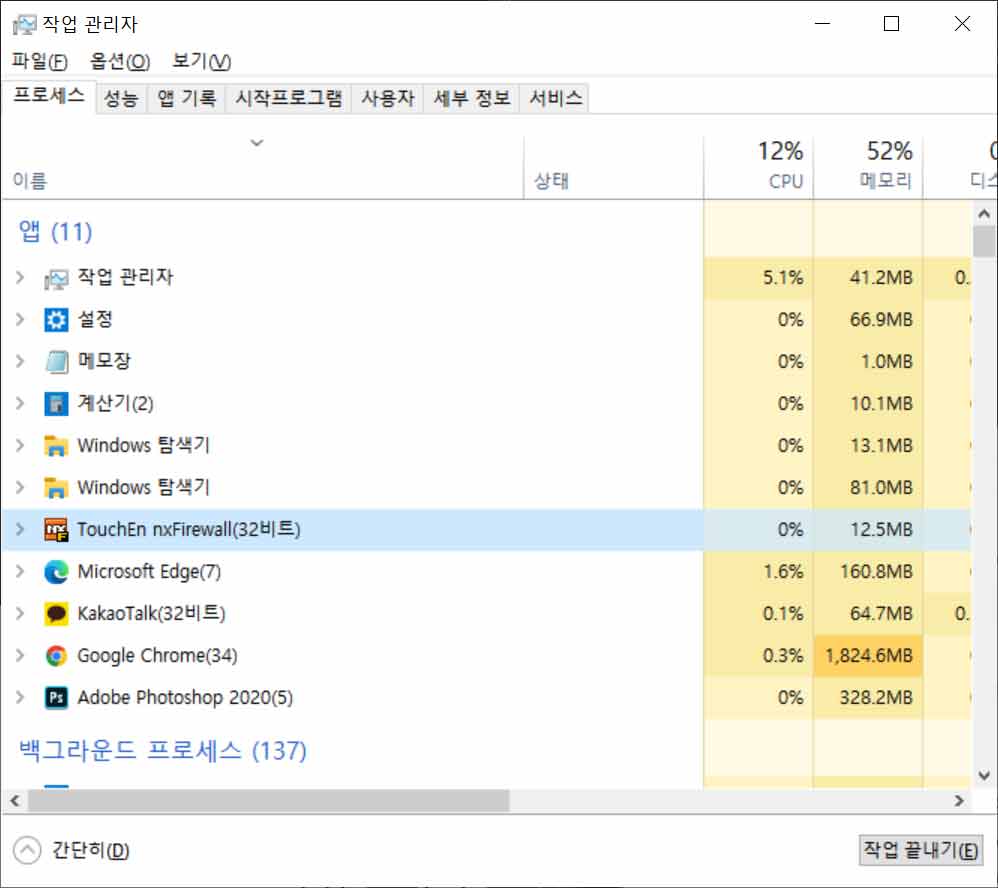Screen dimensions: 998x888
Task: Click the 64.7MB memory cell
Action: [868, 614]
